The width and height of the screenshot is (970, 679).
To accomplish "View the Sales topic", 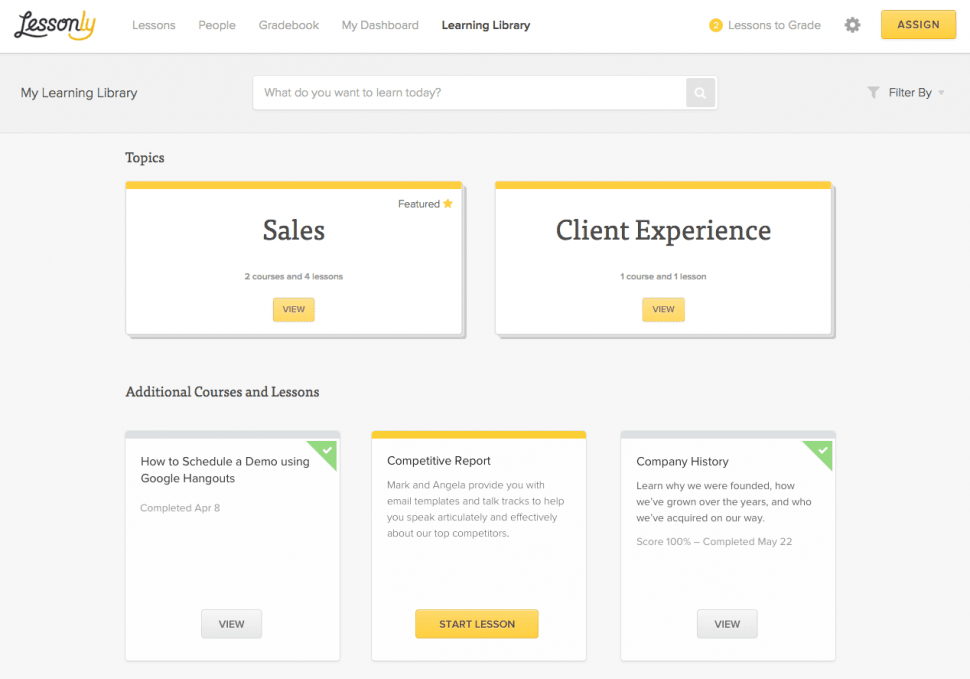I will coord(293,310).
